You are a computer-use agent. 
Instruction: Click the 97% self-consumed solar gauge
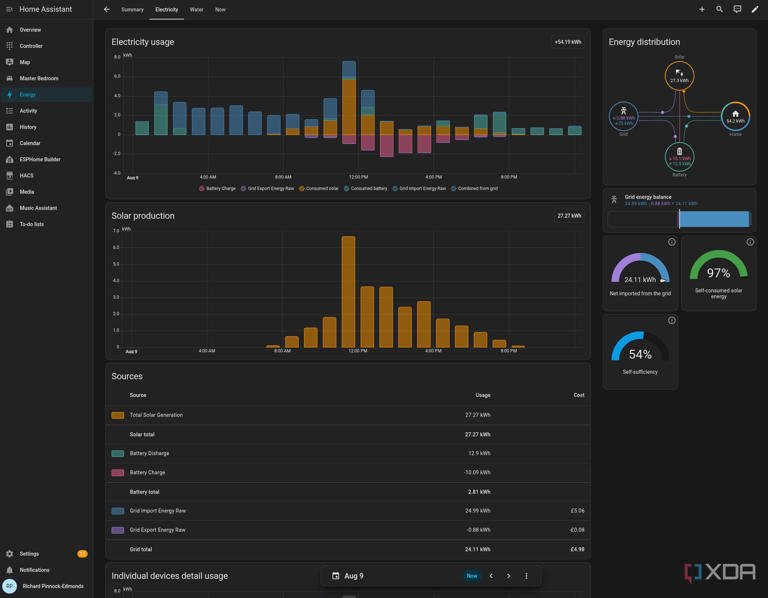point(719,266)
